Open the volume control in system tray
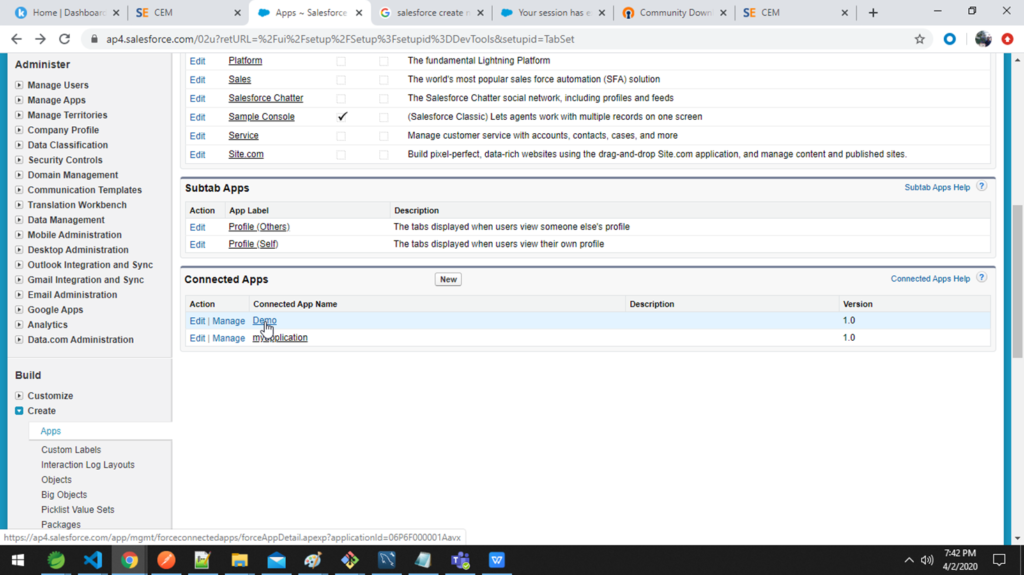 (x=927, y=560)
